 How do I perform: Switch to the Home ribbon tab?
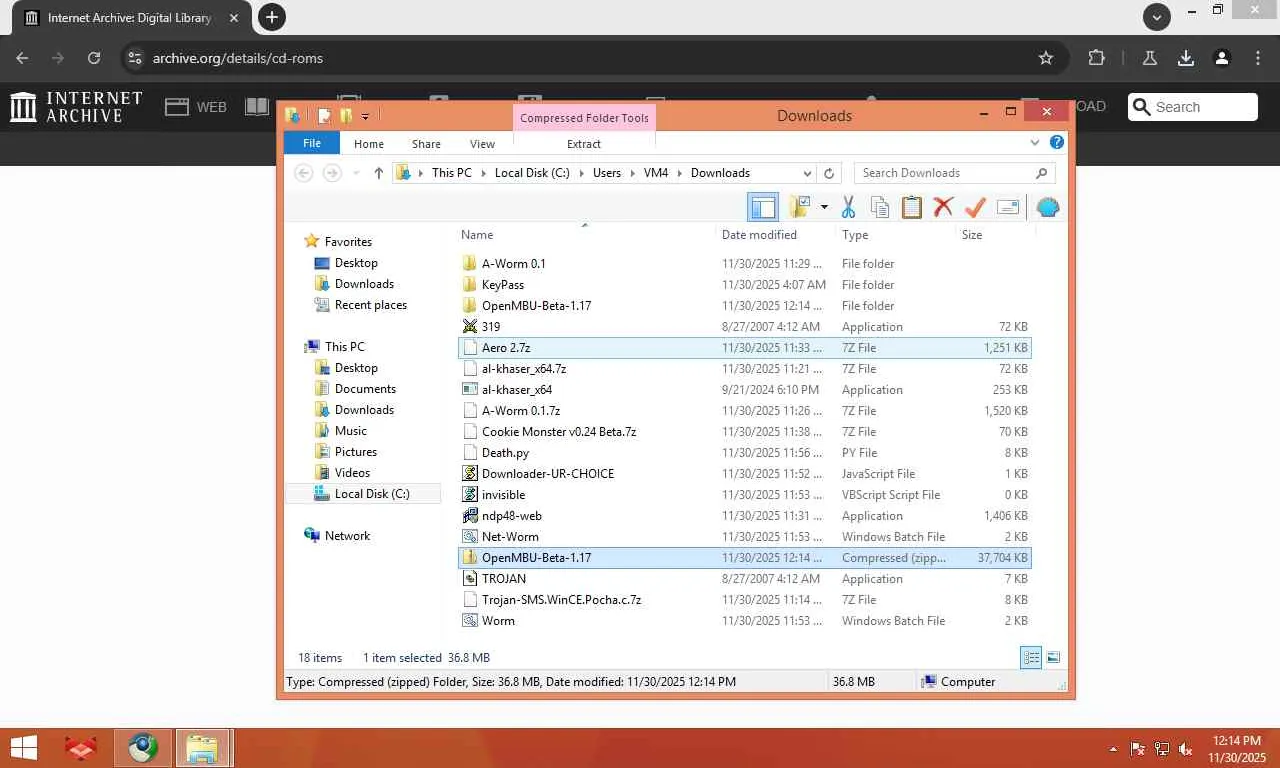click(369, 144)
